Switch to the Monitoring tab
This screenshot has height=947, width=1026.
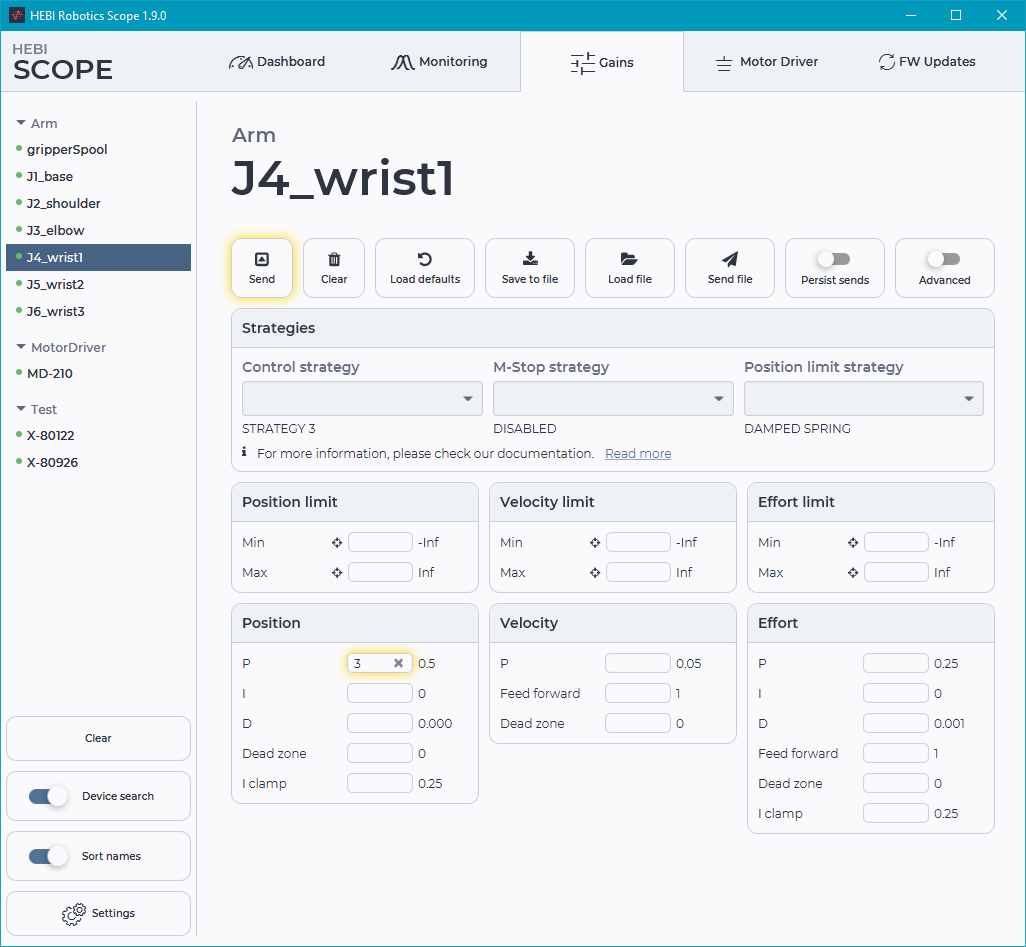pos(439,62)
